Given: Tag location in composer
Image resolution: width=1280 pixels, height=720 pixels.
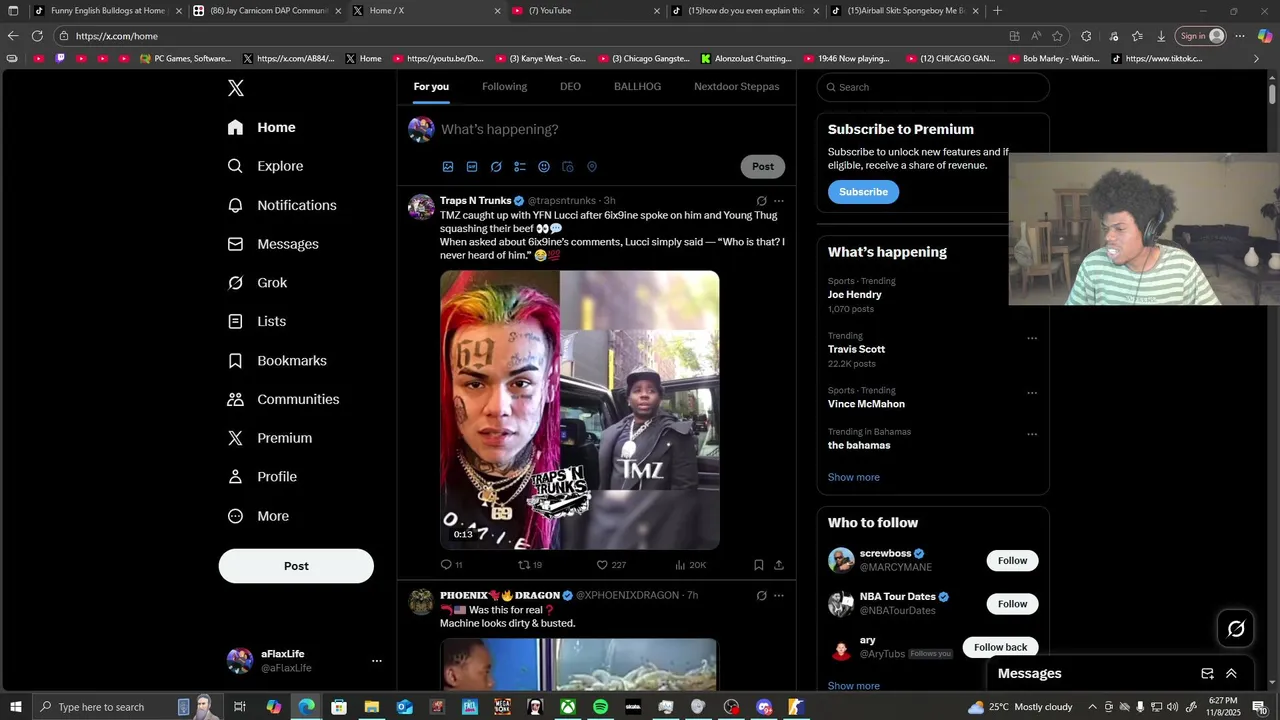Looking at the screenshot, I should pyautogui.click(x=592, y=167).
